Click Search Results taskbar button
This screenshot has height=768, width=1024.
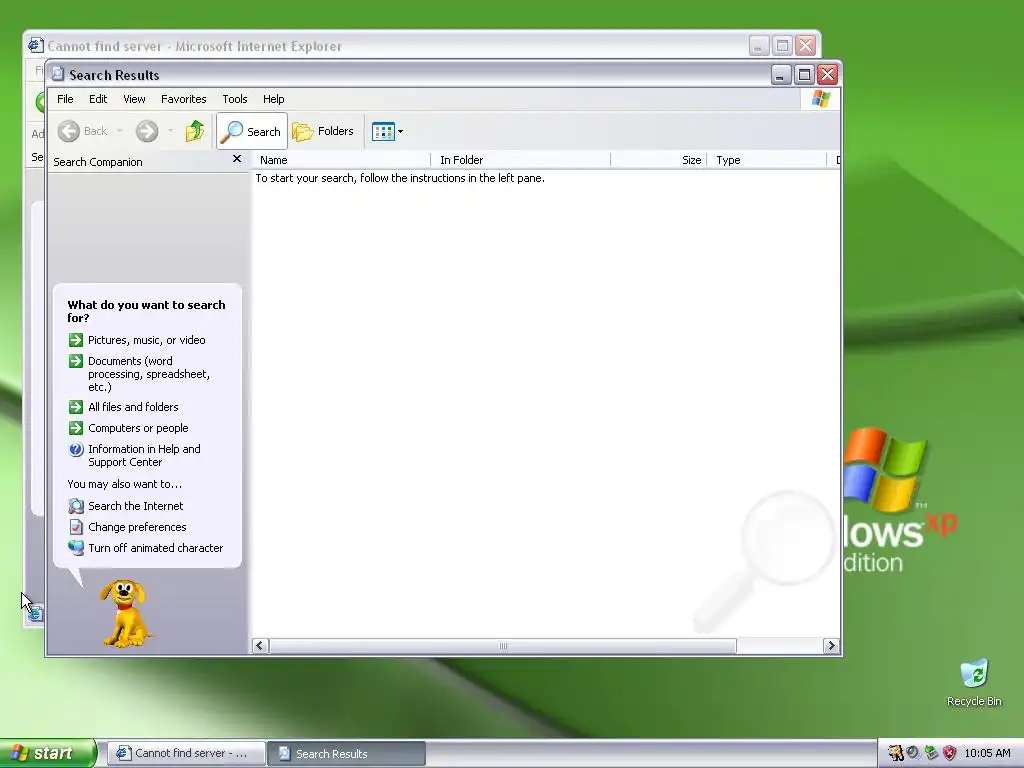point(347,753)
